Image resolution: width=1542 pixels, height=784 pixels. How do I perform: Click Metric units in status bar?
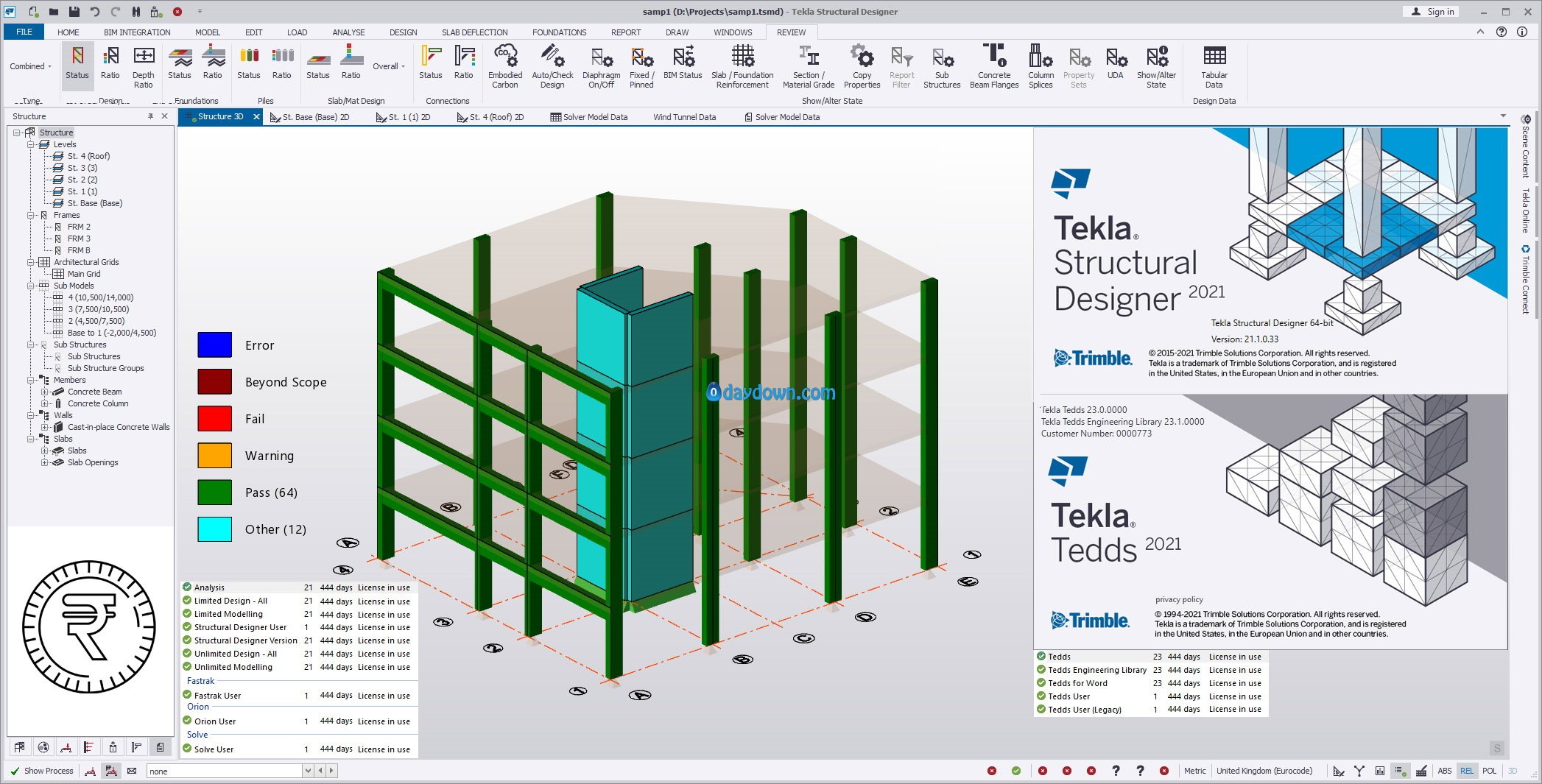(x=1194, y=771)
